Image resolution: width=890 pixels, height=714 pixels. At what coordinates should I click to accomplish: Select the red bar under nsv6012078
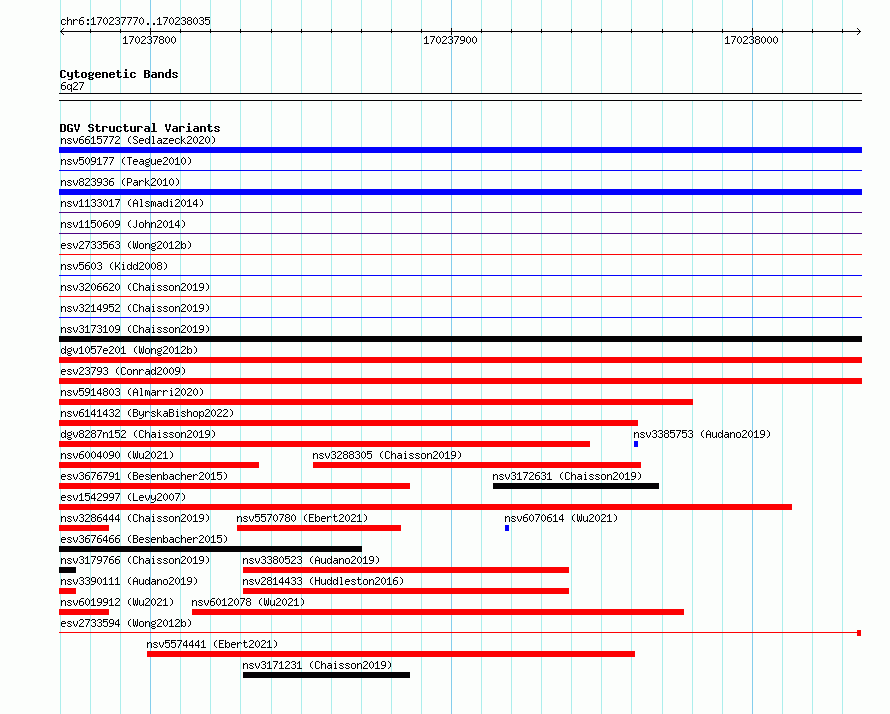[x=438, y=612]
